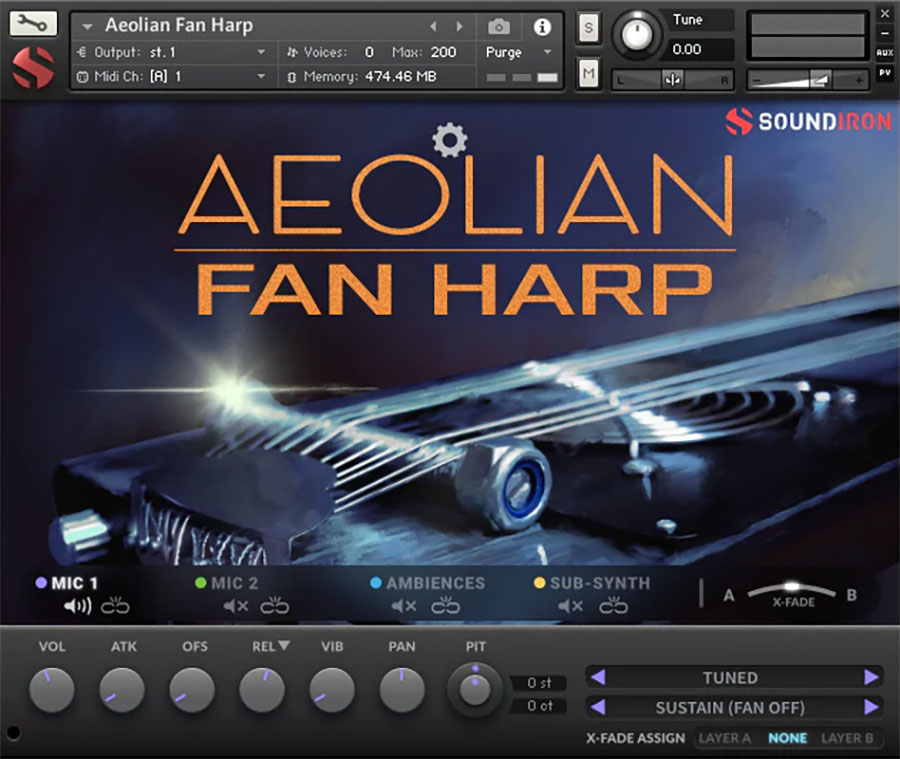
Task: Unmute the MIC 2 speaker icon
Action: pyautogui.click(x=236, y=606)
